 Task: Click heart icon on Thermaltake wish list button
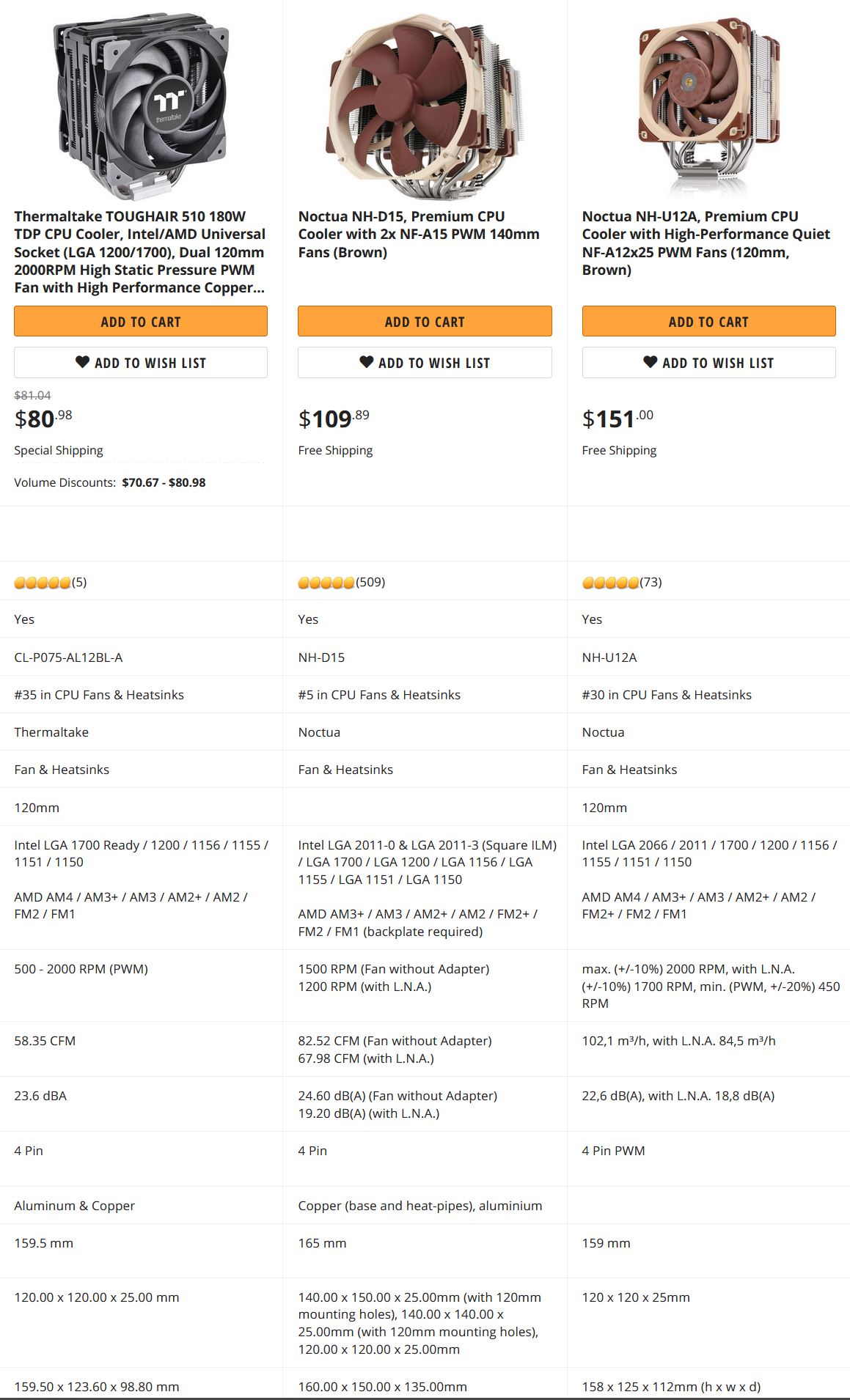click(x=82, y=362)
